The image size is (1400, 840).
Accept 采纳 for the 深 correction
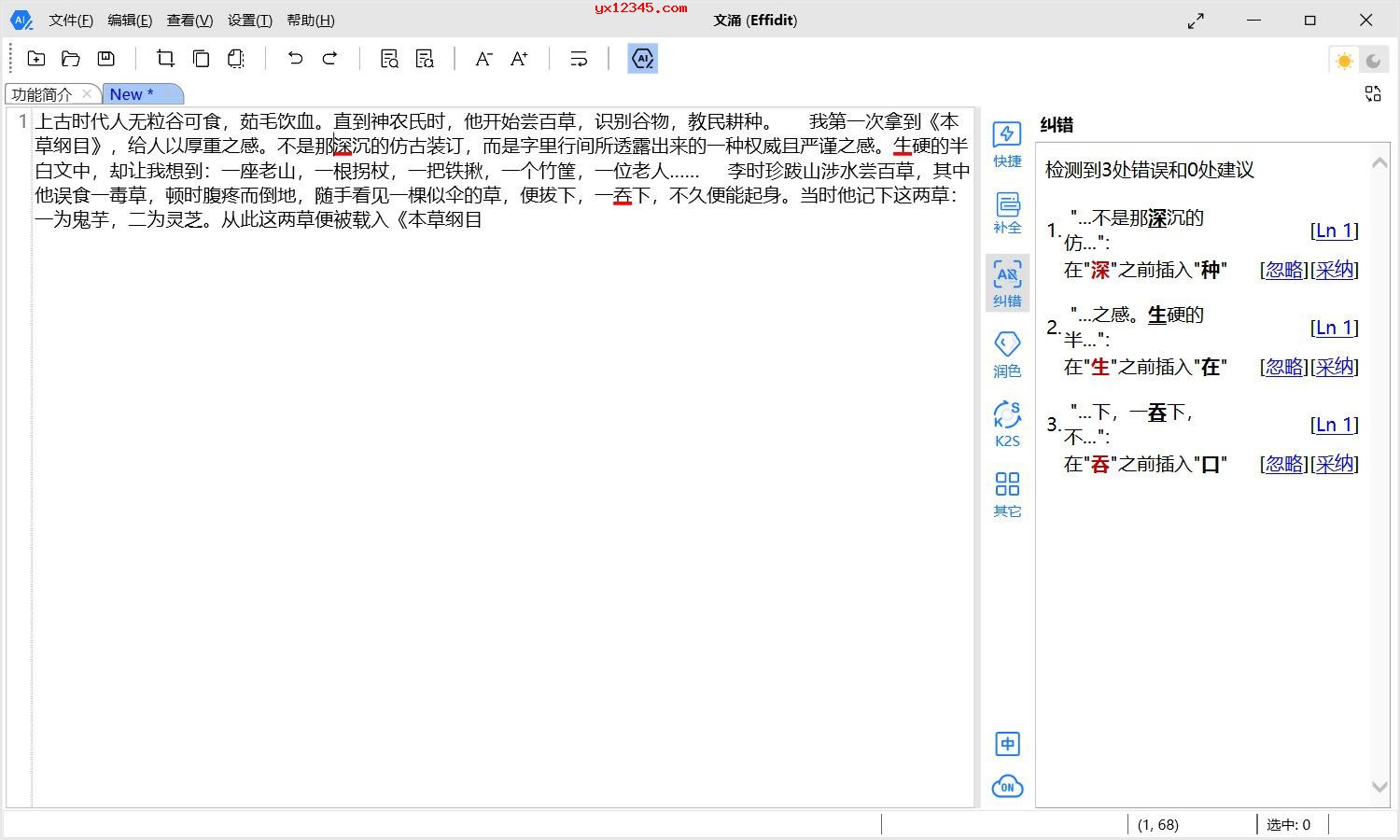pos(1335,270)
